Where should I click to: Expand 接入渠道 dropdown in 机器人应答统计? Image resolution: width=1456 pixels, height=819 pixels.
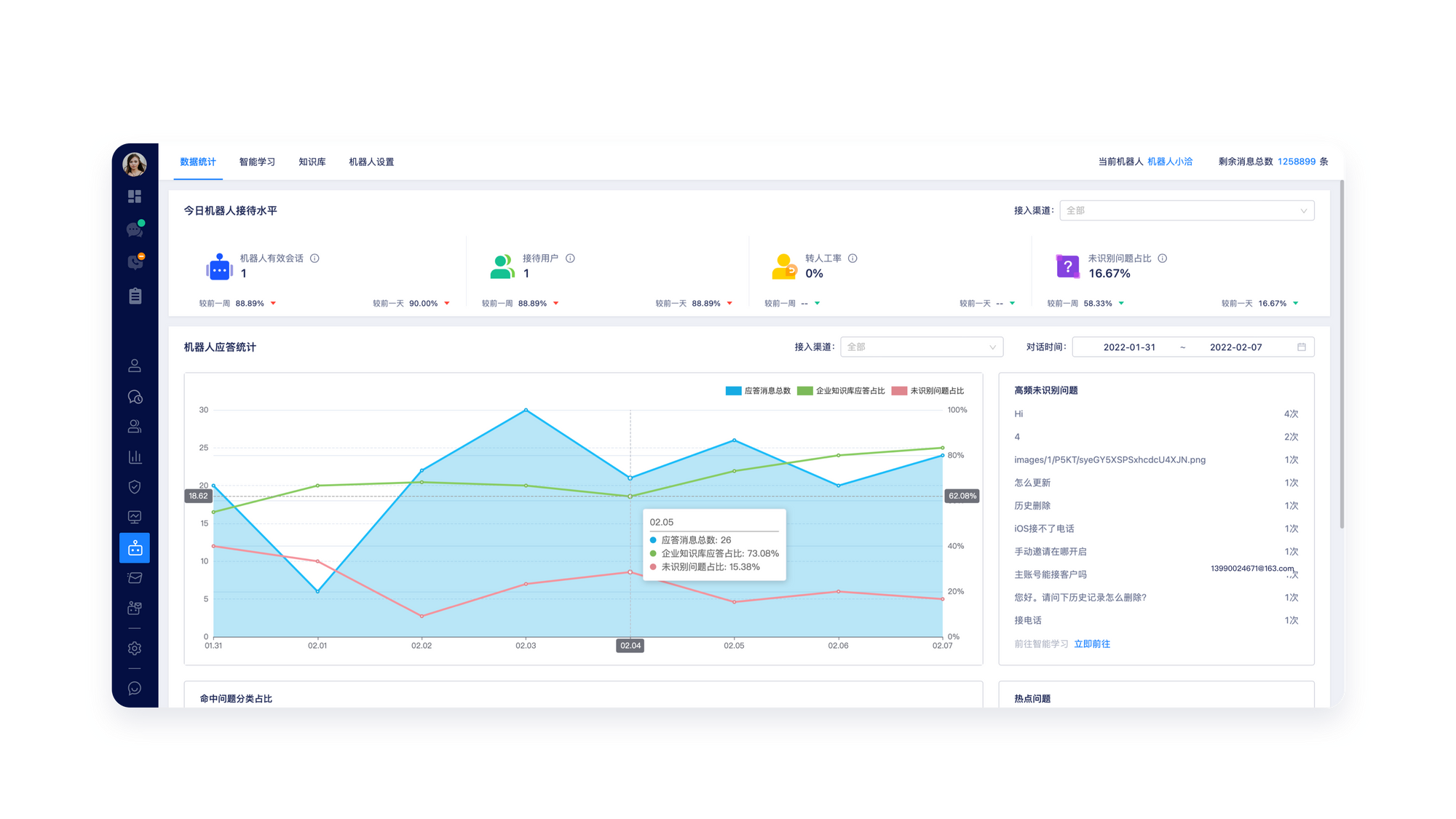click(x=921, y=347)
